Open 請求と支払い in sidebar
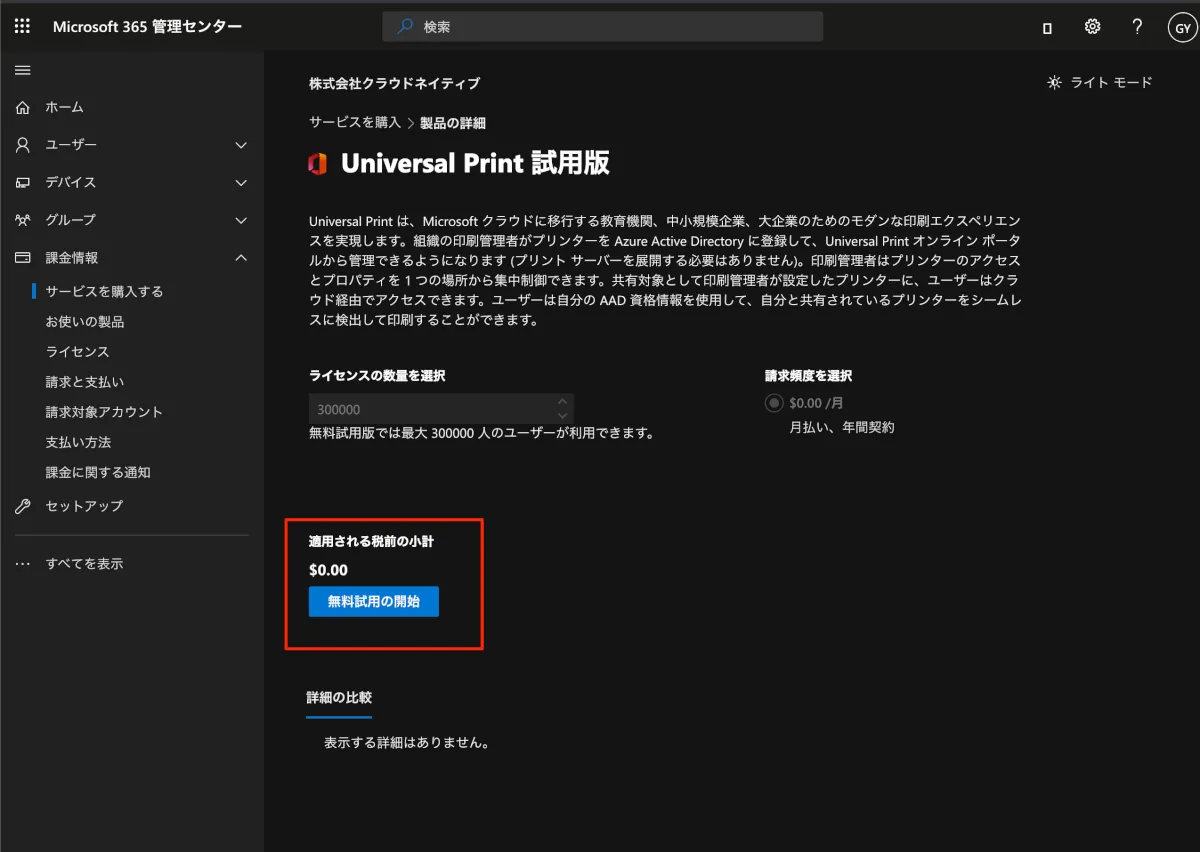The width and height of the screenshot is (1200, 852). pyautogui.click(x=85, y=382)
